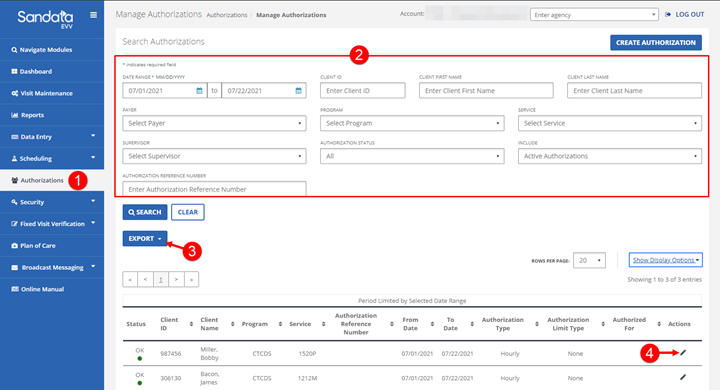The image size is (720, 390).
Task: Open the Select Program dropdown
Action: (412, 123)
